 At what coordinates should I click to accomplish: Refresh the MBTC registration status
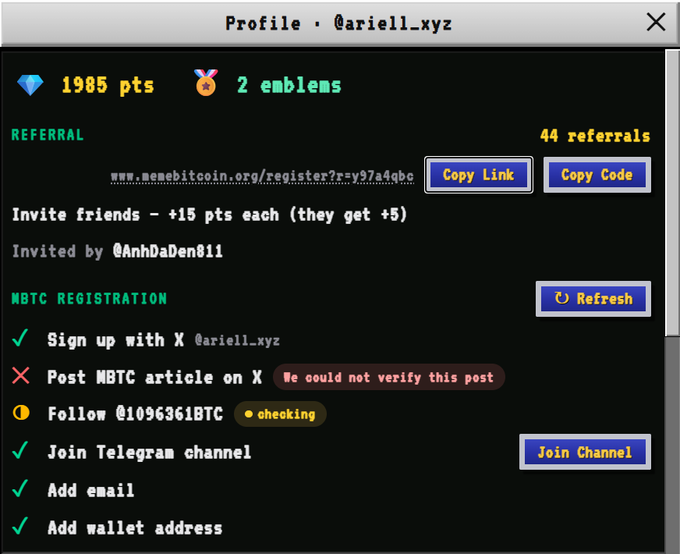pos(593,299)
